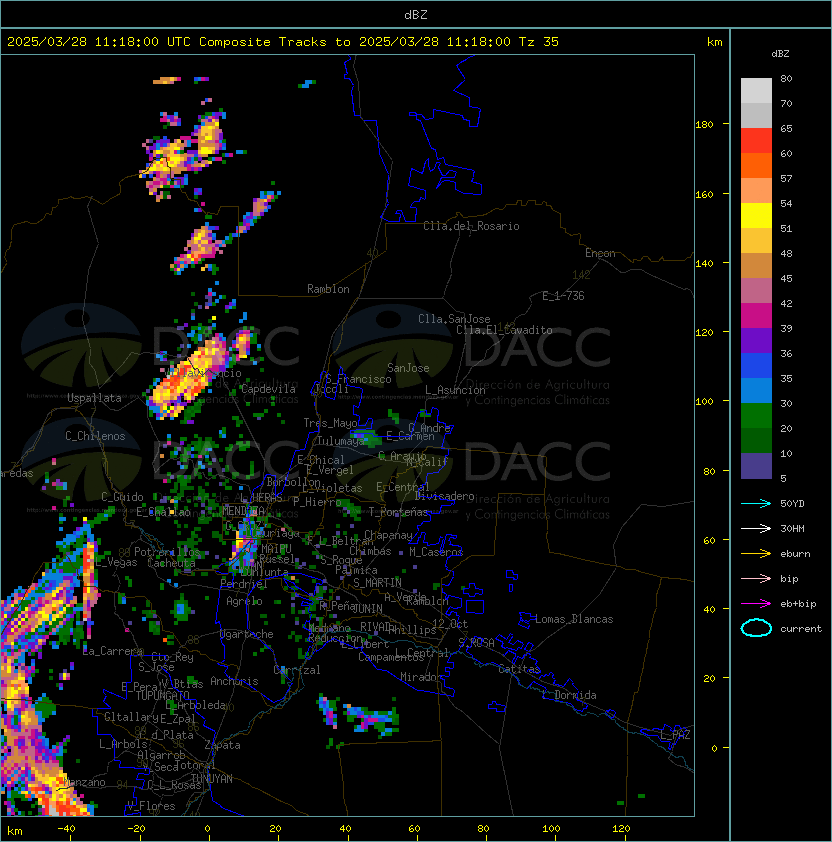Click the '50YD' legend label
The height and width of the screenshot is (842, 832).
pos(792,504)
